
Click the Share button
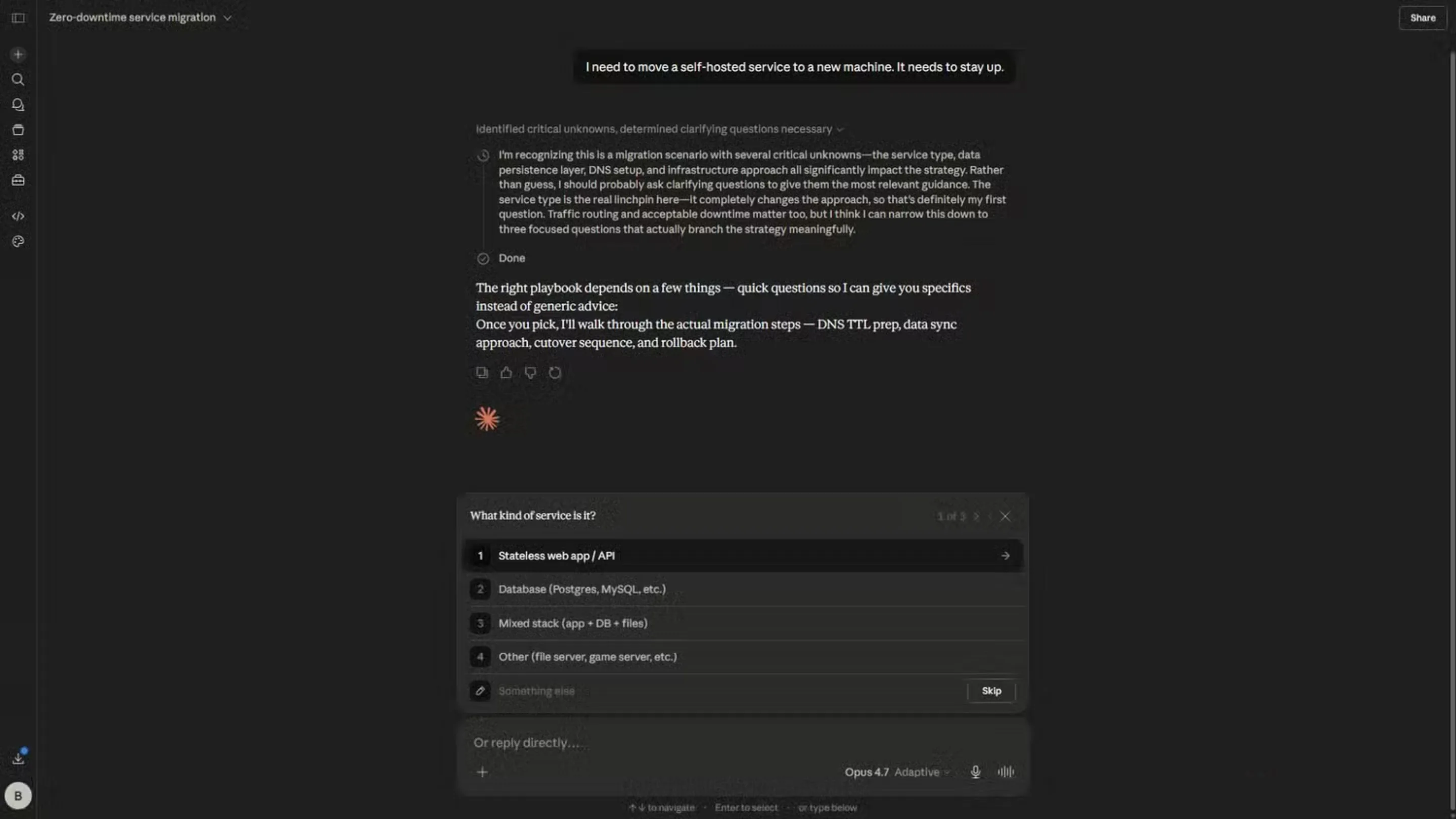[x=1422, y=18]
